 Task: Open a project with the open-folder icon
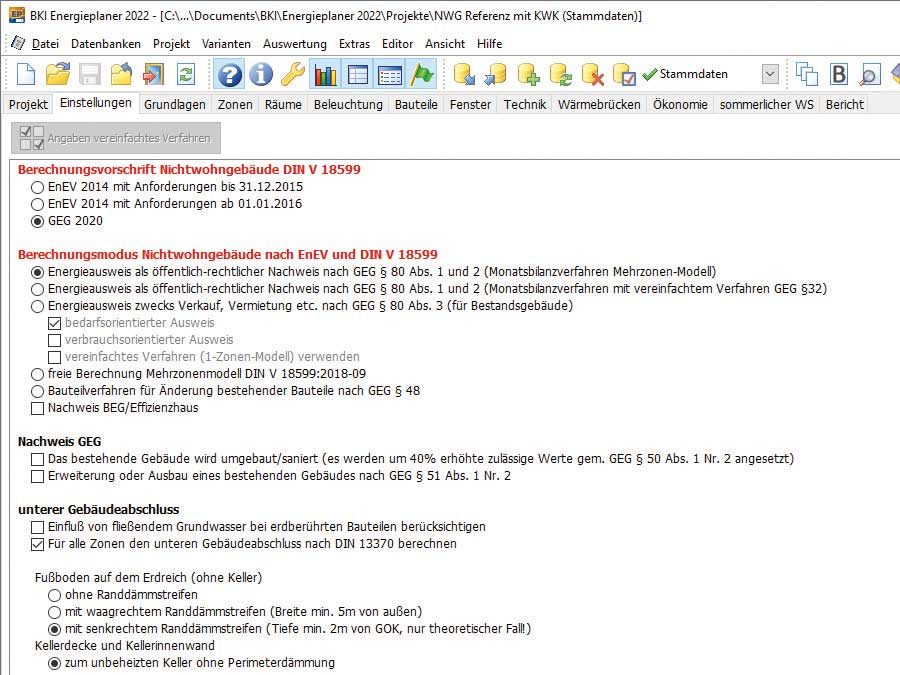pyautogui.click(x=58, y=75)
